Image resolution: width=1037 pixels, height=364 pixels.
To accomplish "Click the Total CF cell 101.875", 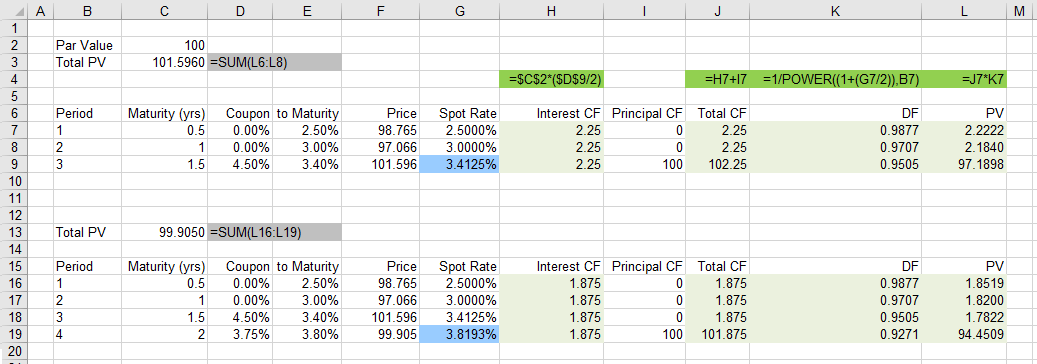I will coord(718,334).
